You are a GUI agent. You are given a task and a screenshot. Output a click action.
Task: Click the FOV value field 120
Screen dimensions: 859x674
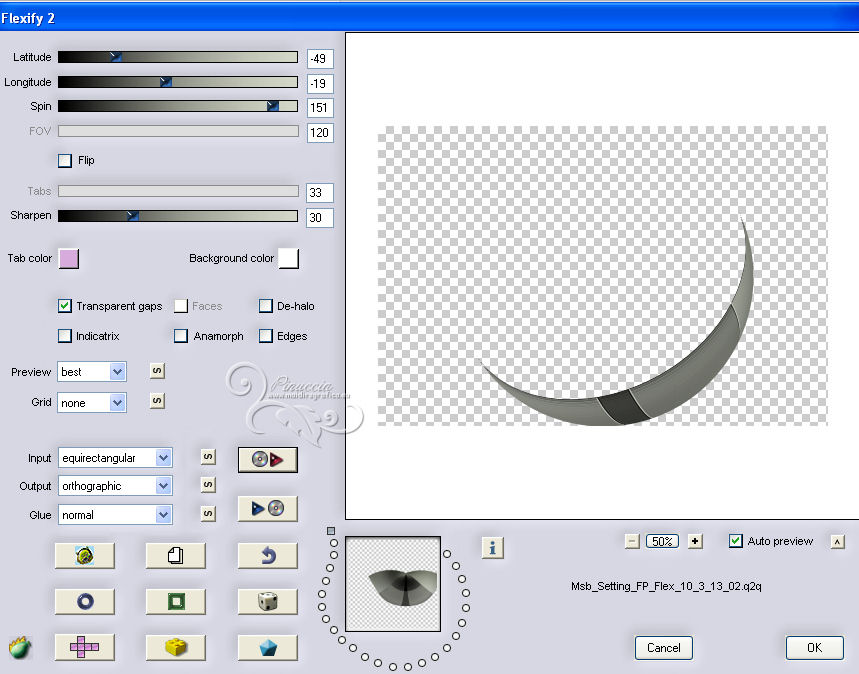pyautogui.click(x=320, y=133)
